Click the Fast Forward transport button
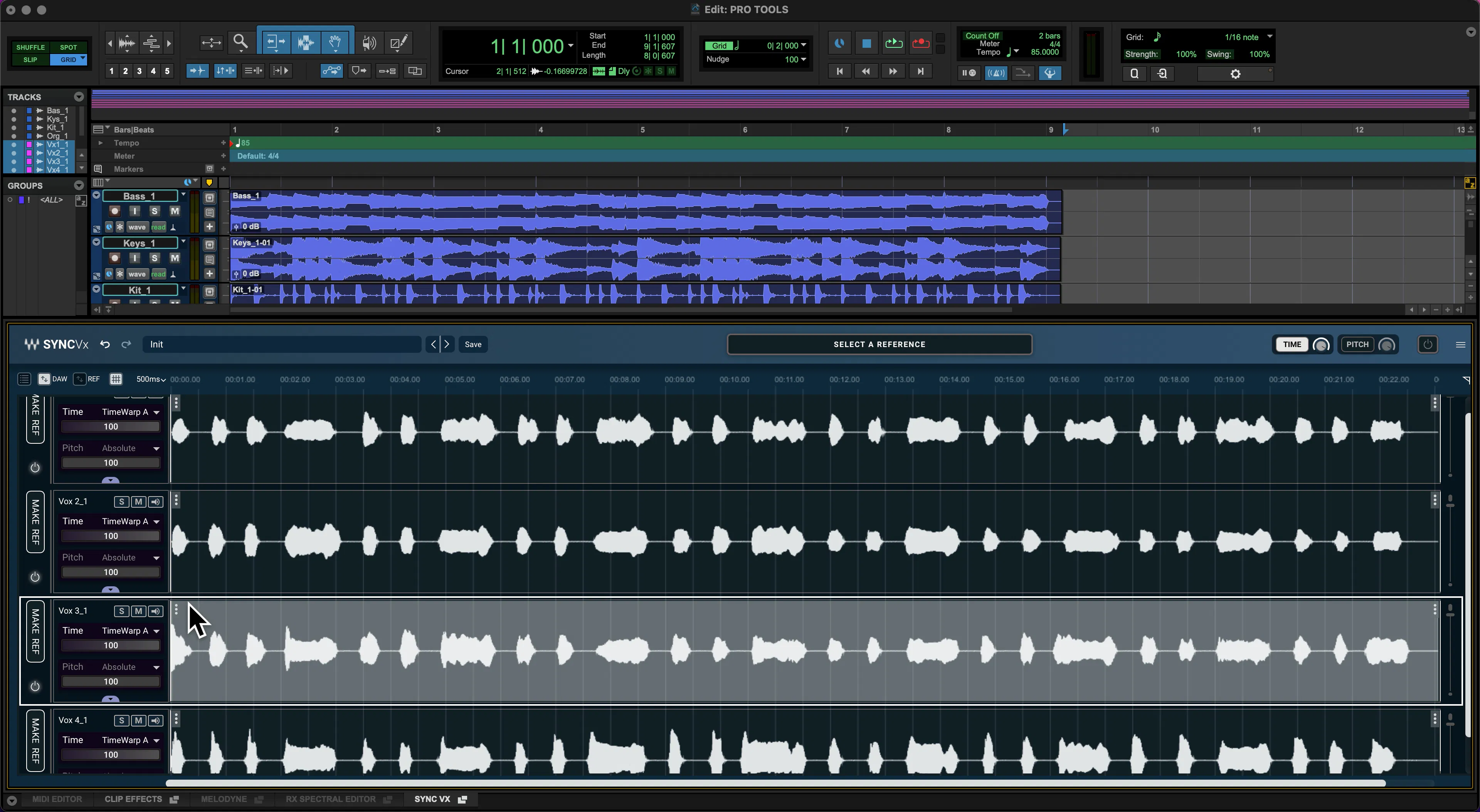Screen dimensions: 1480x812 tap(893, 71)
